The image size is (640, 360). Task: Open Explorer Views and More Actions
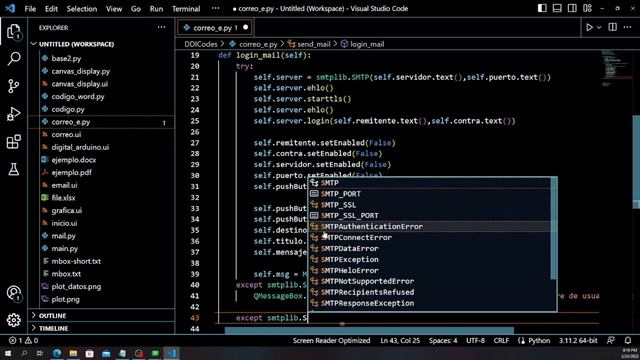[162, 27]
